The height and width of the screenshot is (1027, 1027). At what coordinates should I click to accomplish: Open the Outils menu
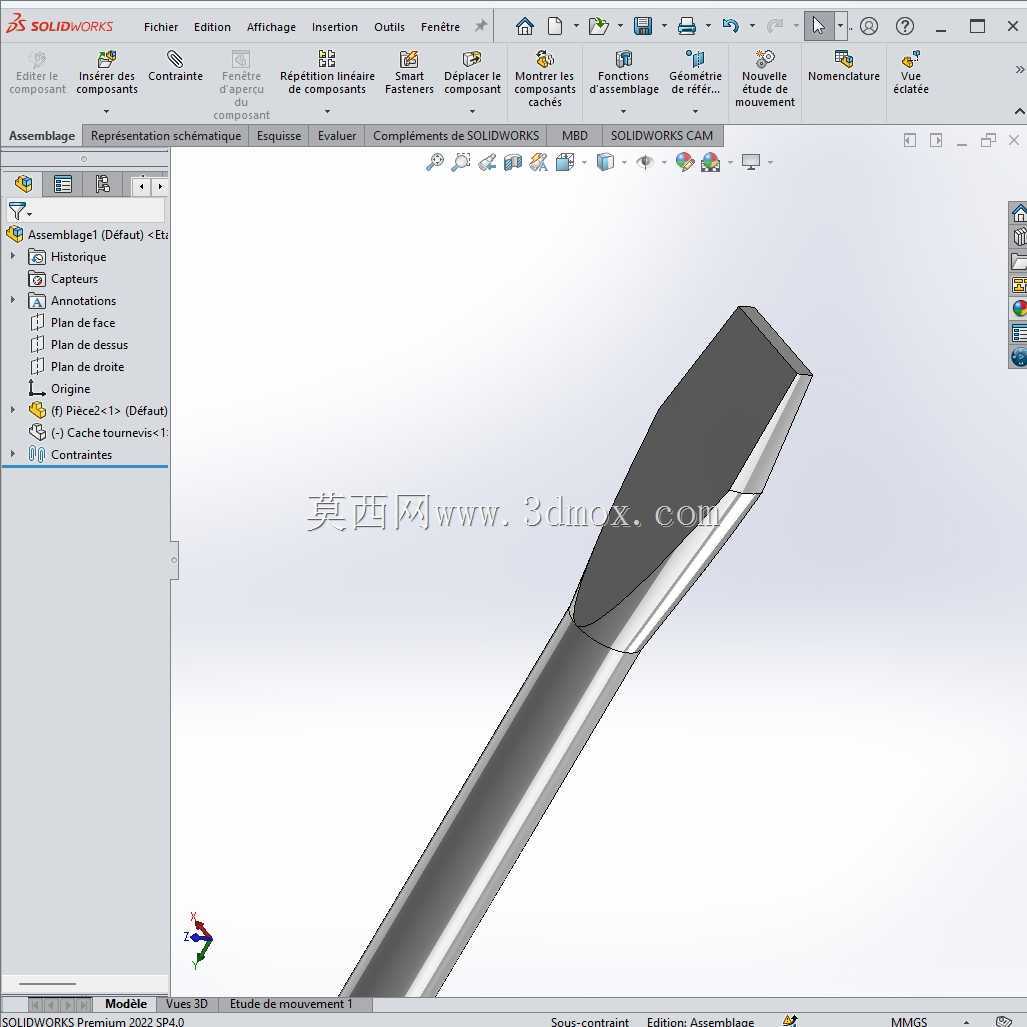[x=389, y=27]
